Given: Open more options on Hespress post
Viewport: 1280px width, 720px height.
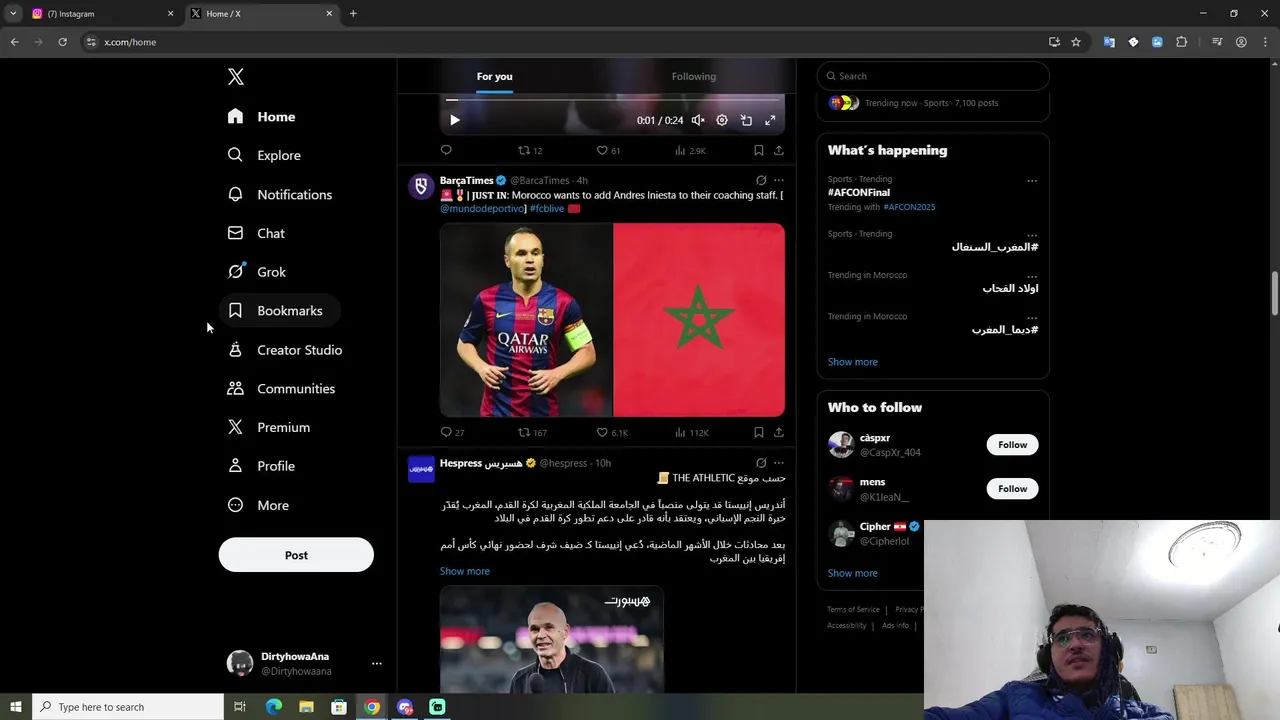Looking at the screenshot, I should 779,463.
